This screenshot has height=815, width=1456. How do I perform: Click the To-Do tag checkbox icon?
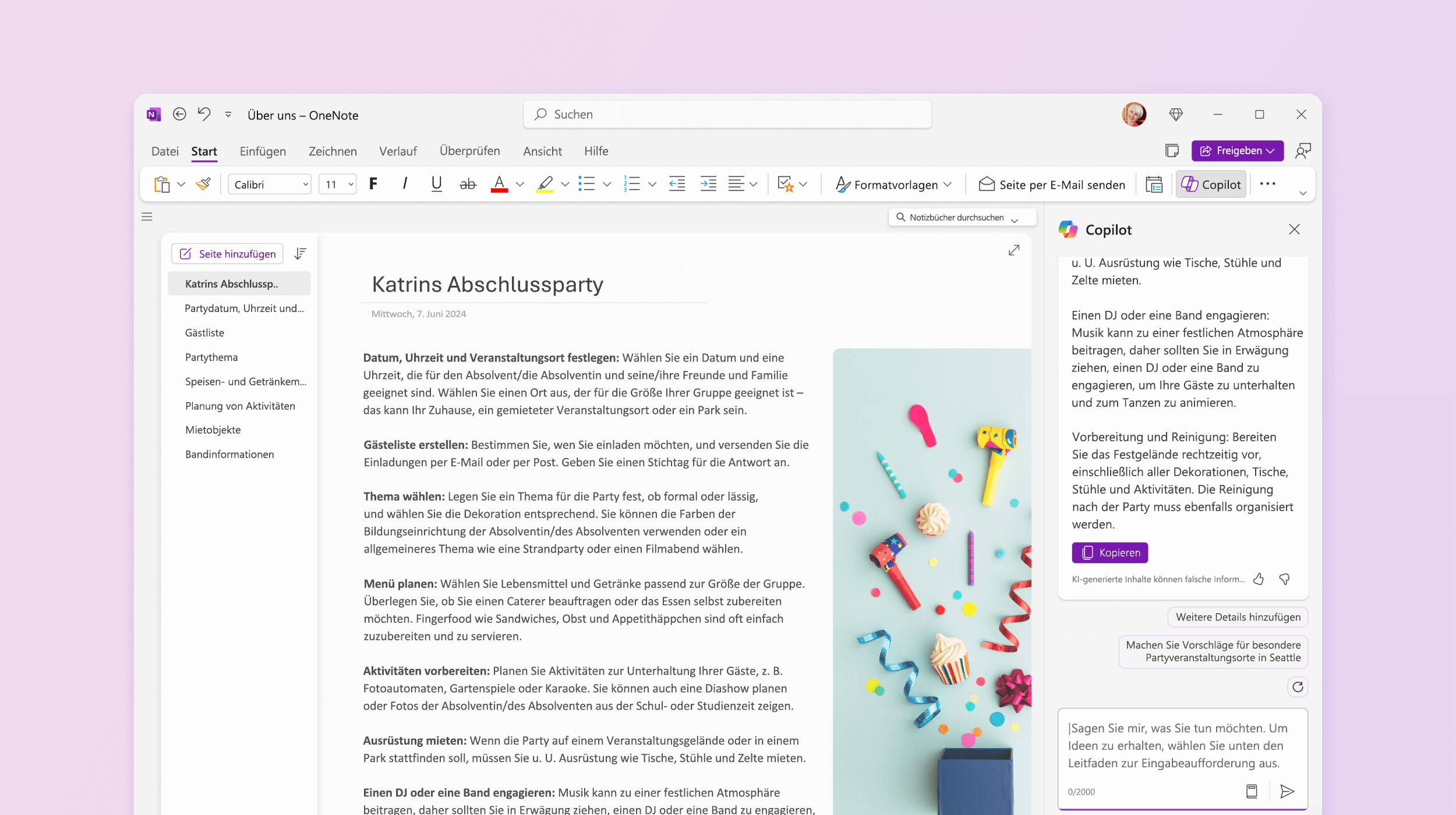(786, 185)
